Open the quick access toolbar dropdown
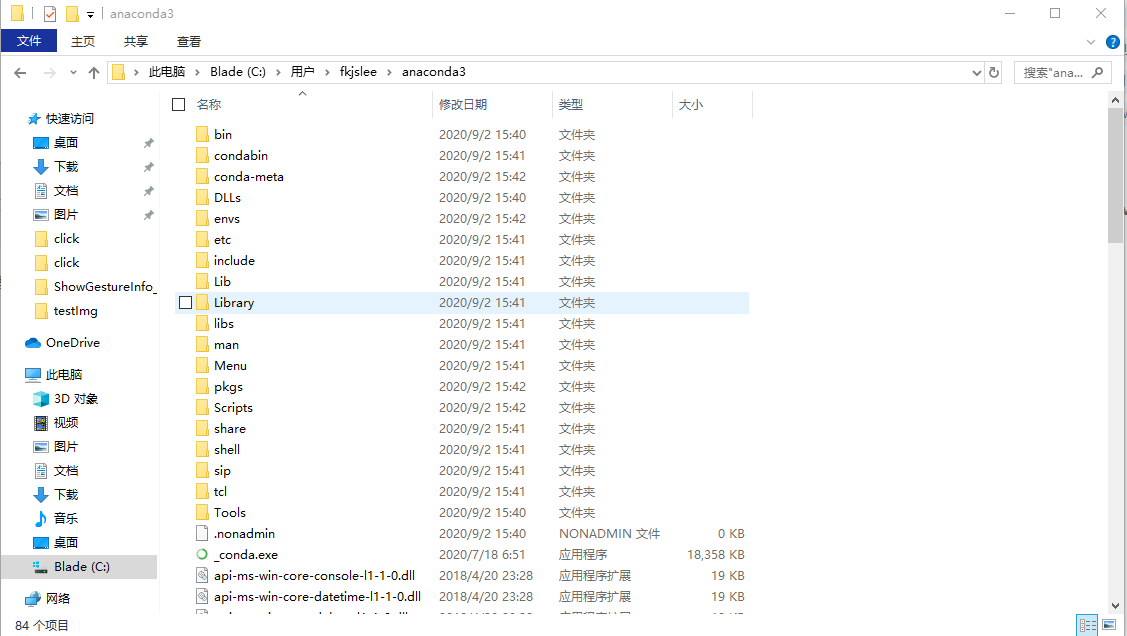Image resolution: width=1127 pixels, height=636 pixels. 91,14
